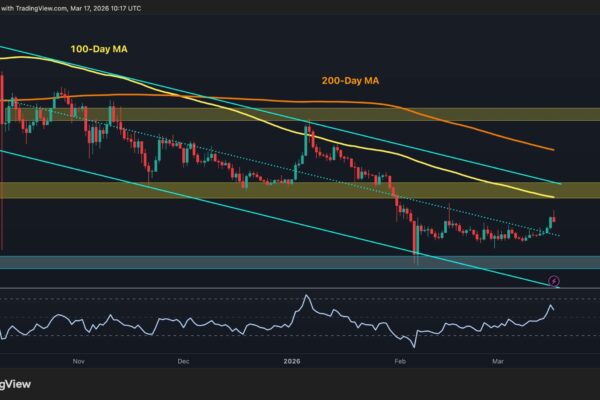The height and width of the screenshot is (400, 600).
Task: Select the 100-Day MA label
Action: (x=98, y=47)
